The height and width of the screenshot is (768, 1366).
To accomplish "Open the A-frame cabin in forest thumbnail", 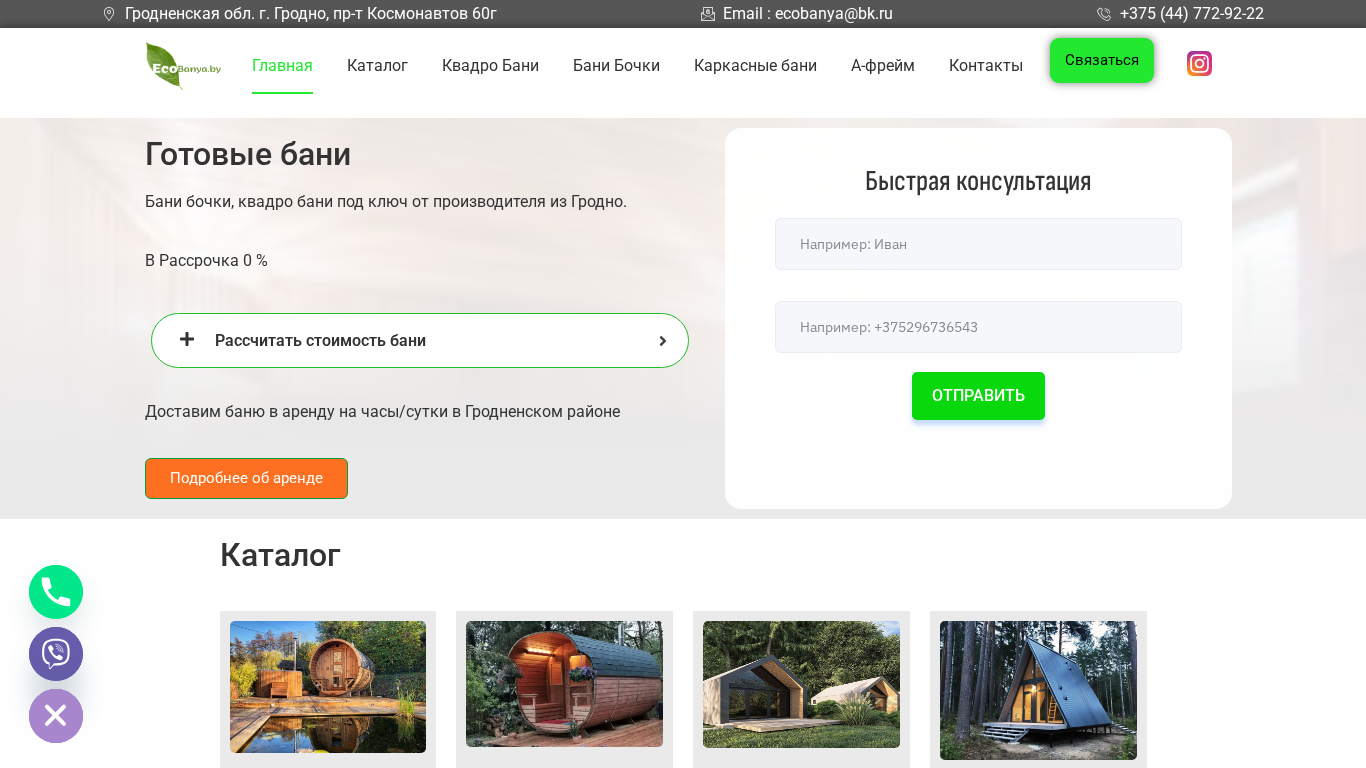I will point(1038,690).
